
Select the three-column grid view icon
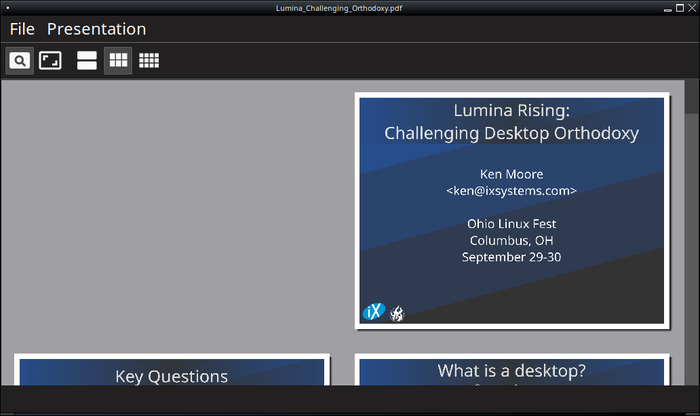click(x=118, y=60)
